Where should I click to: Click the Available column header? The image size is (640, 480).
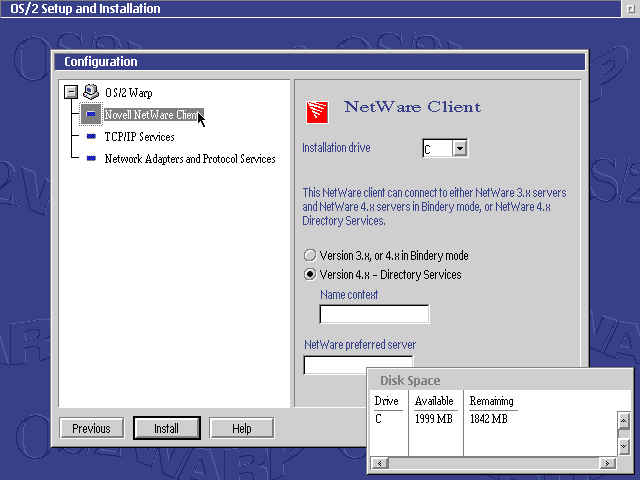pos(434,401)
